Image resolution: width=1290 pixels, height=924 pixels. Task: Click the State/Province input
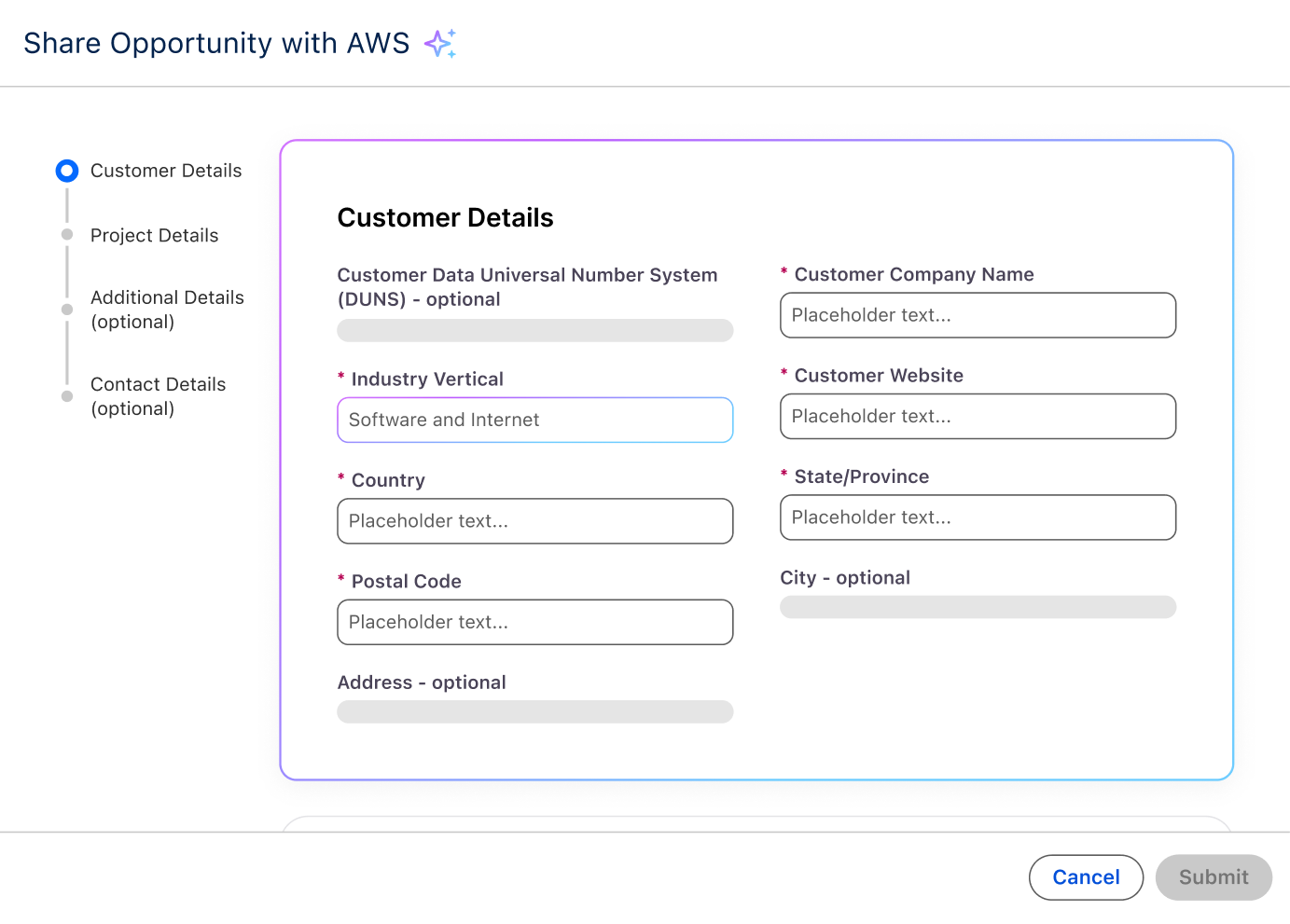click(x=978, y=517)
